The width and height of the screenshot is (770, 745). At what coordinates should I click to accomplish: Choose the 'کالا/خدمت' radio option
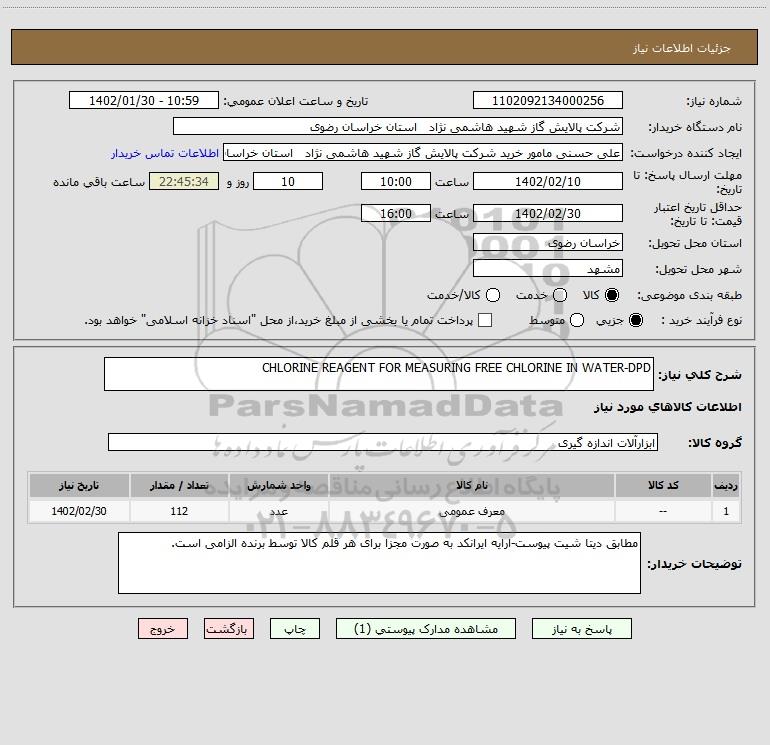[x=491, y=295]
